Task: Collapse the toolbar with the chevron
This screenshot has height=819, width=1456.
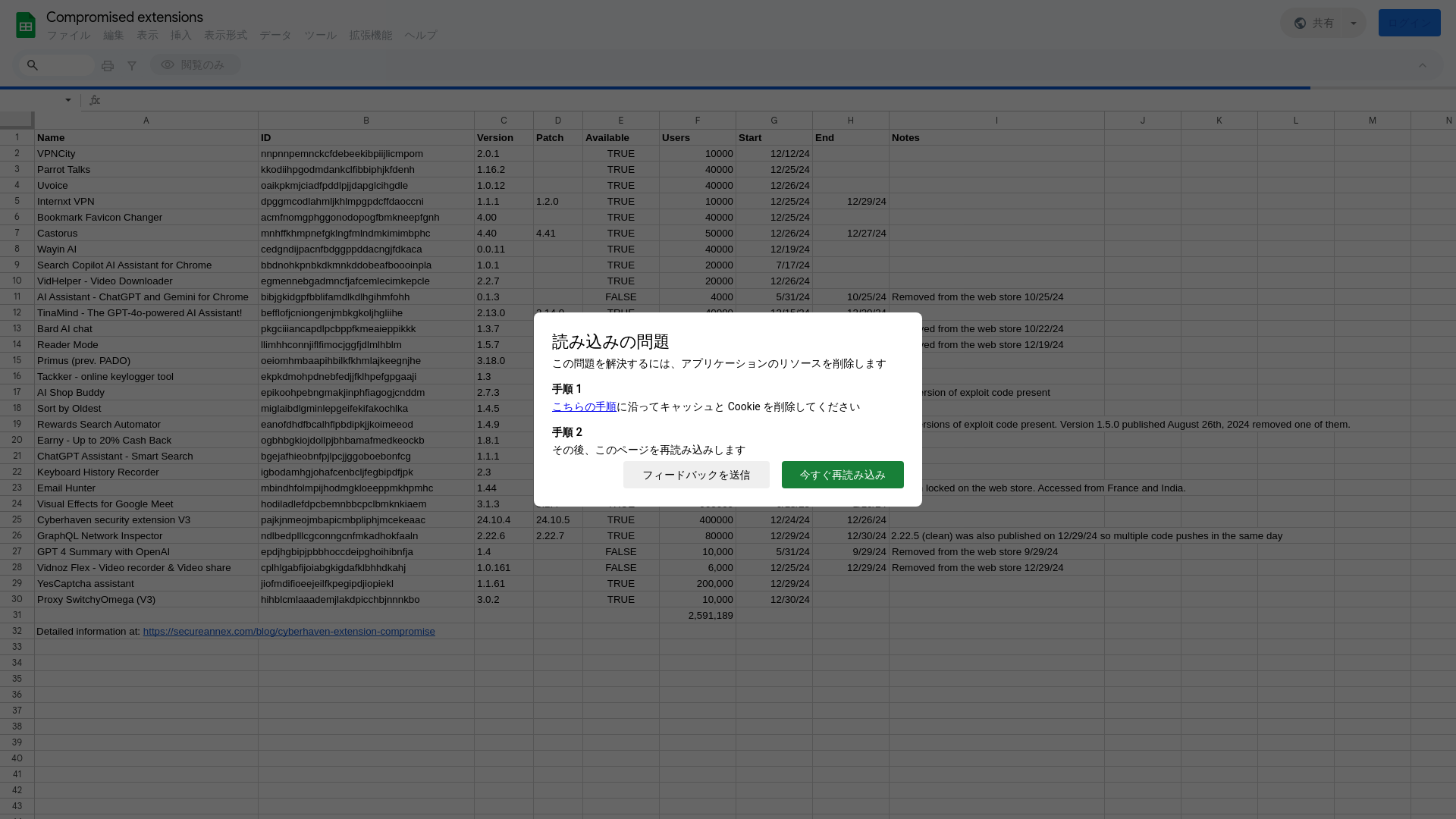Action: [x=1423, y=65]
